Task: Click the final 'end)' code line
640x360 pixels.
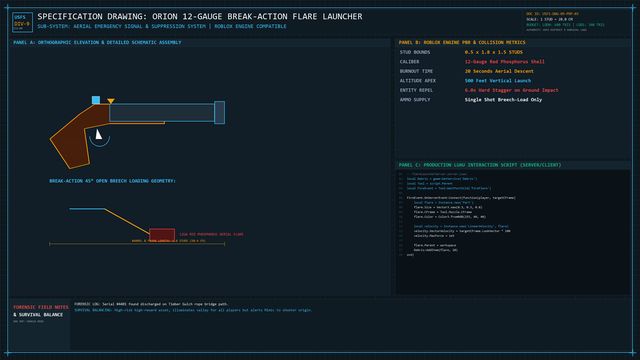Action: [410, 255]
